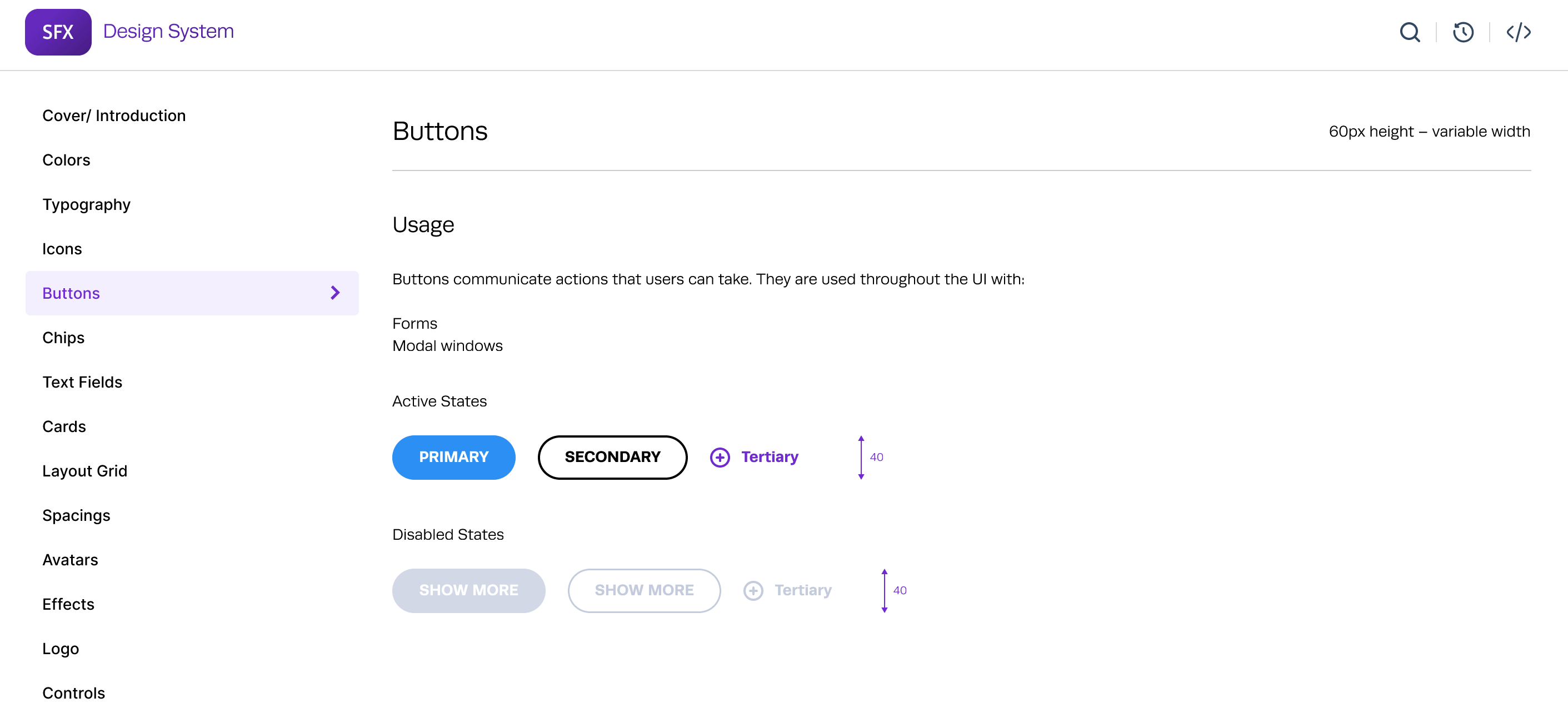Navigate to Text Fields in the sidebar

(82, 382)
